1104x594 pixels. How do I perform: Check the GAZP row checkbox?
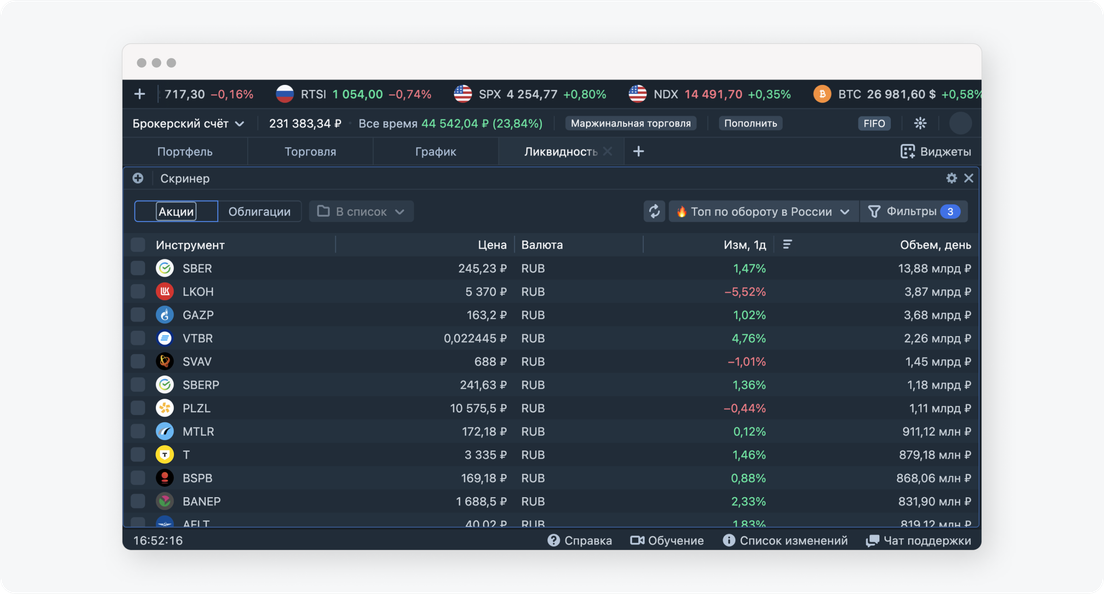point(138,315)
